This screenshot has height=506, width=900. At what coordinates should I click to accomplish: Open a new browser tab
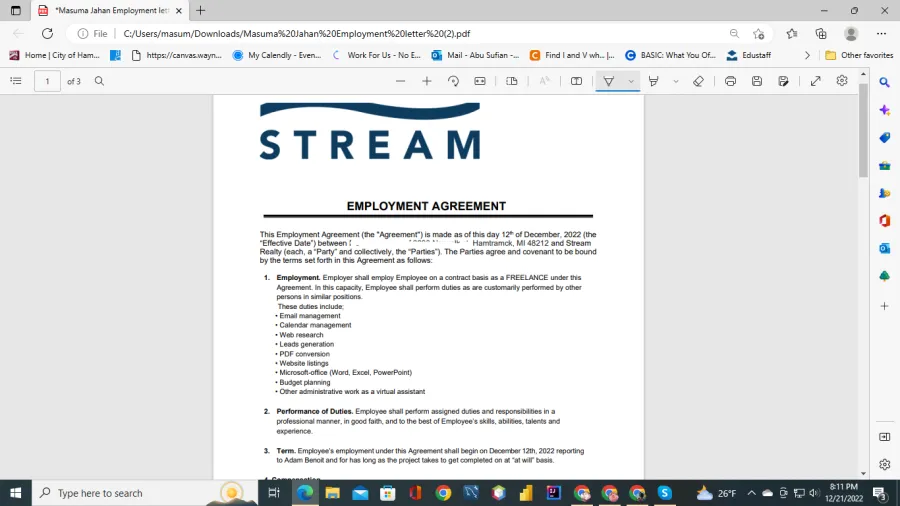click(200, 10)
